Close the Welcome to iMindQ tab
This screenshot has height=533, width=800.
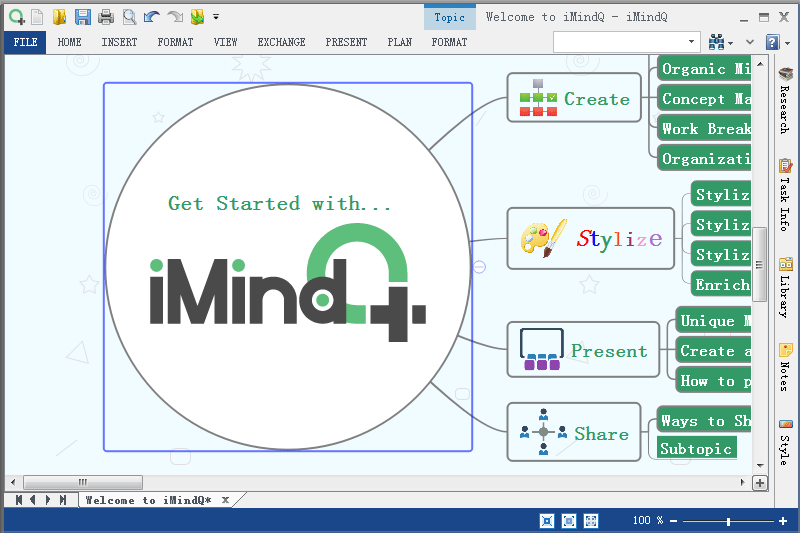225,500
